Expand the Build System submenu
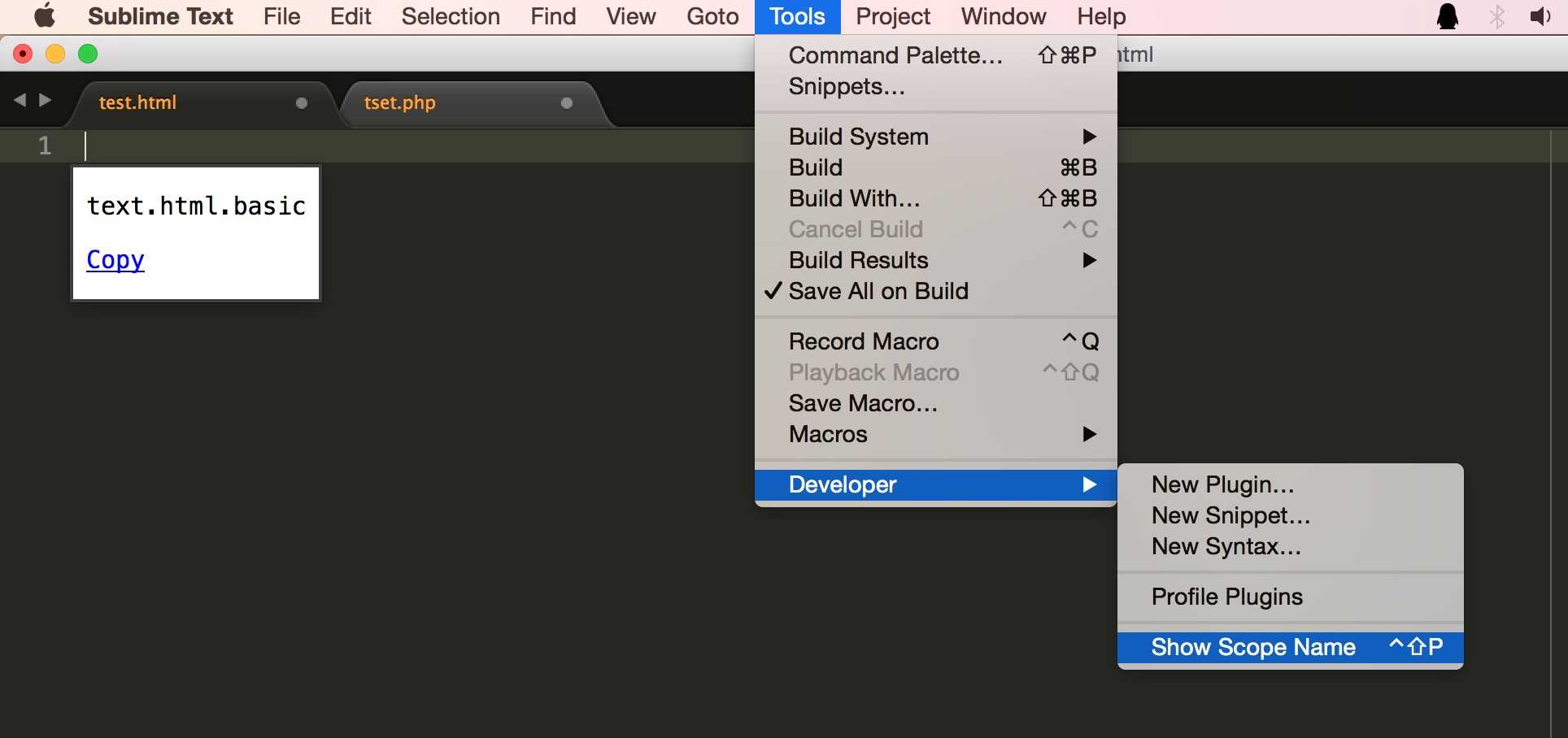Screen dimensions: 1568x738 [x=935, y=137]
